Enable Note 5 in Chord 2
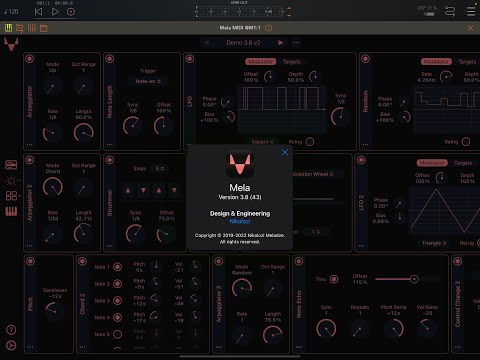480x360 pixels. coord(117,334)
